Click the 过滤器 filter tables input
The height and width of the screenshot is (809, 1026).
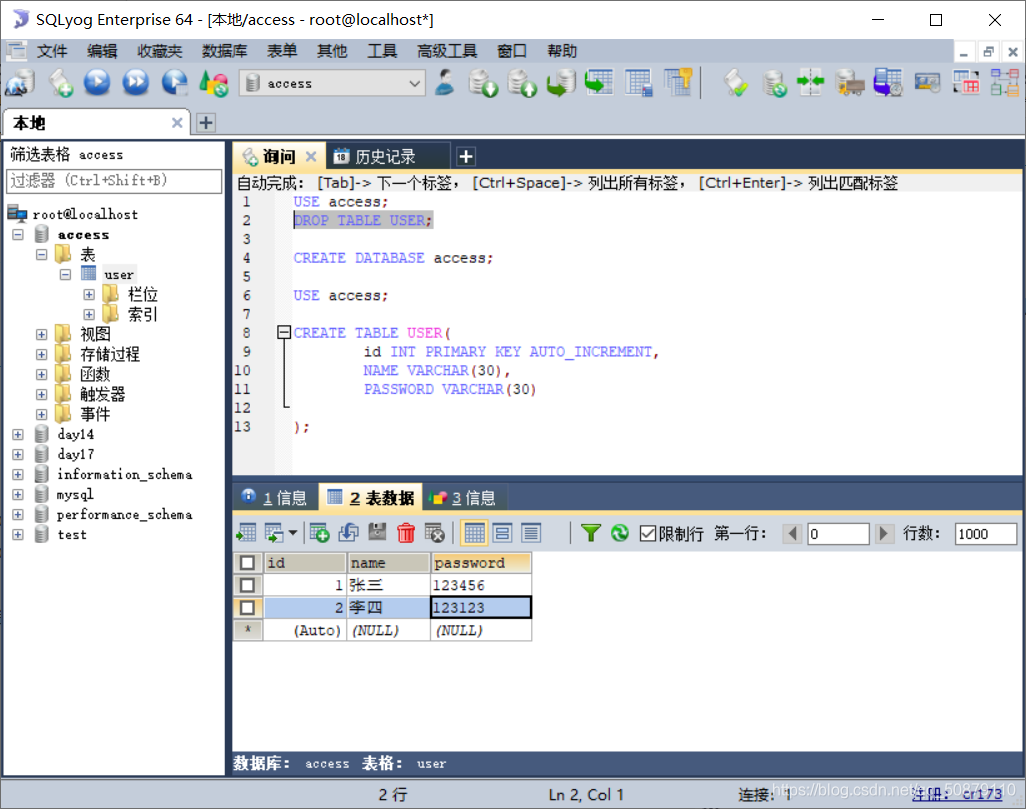[x=114, y=181]
